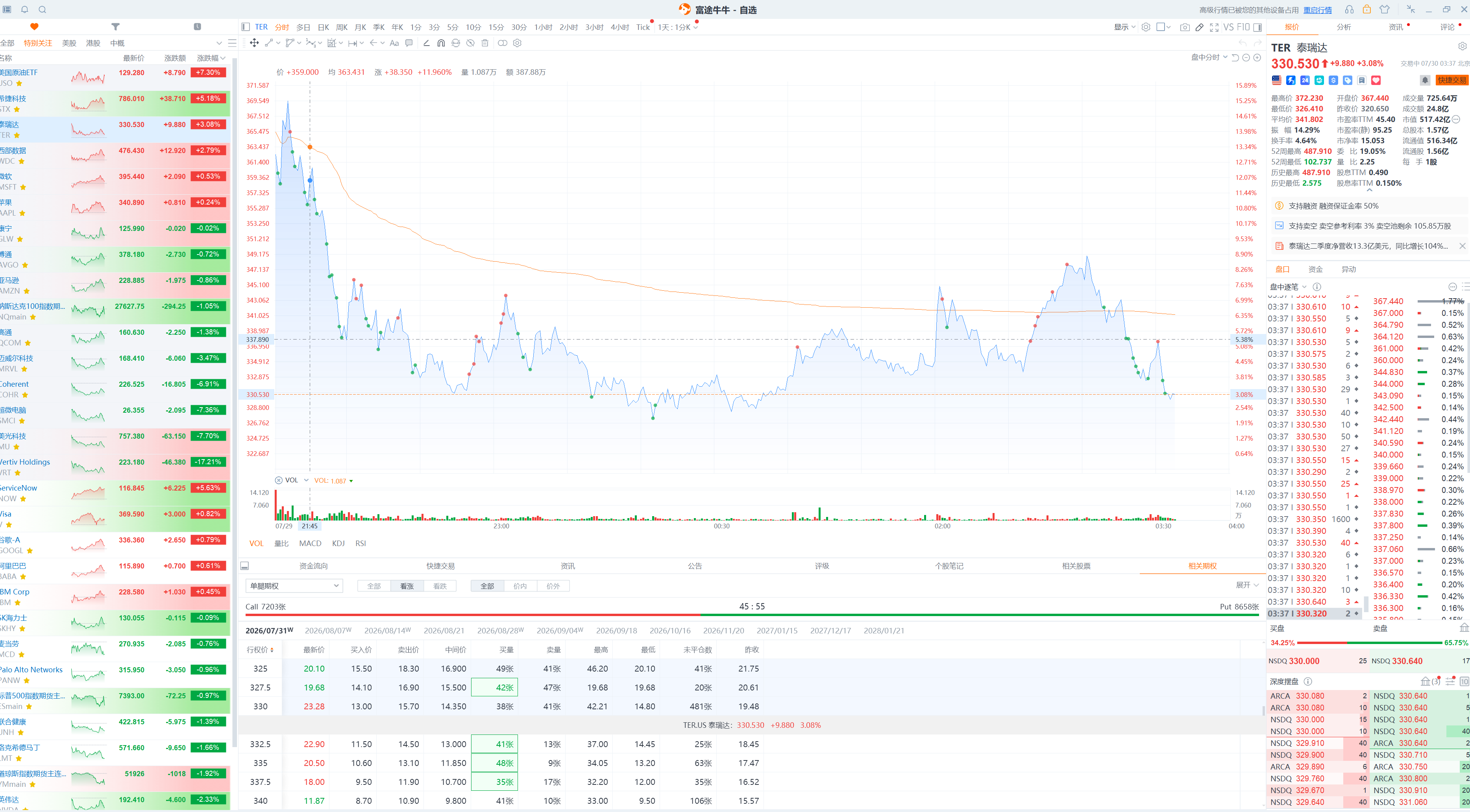Open the 单腿期权 strategy dropdown
1470x812 pixels.
[294, 586]
